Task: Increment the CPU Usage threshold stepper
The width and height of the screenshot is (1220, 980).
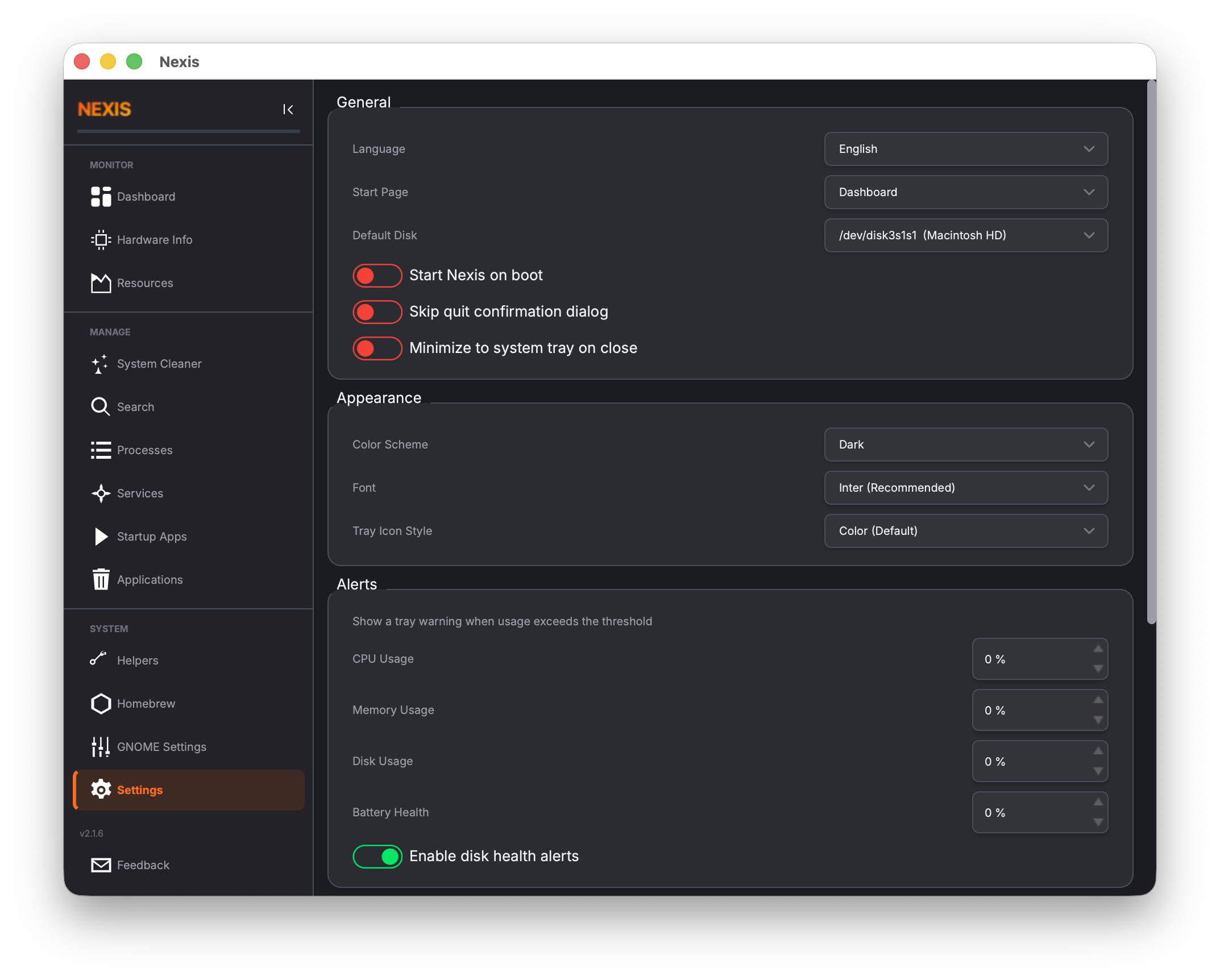Action: pos(1098,650)
